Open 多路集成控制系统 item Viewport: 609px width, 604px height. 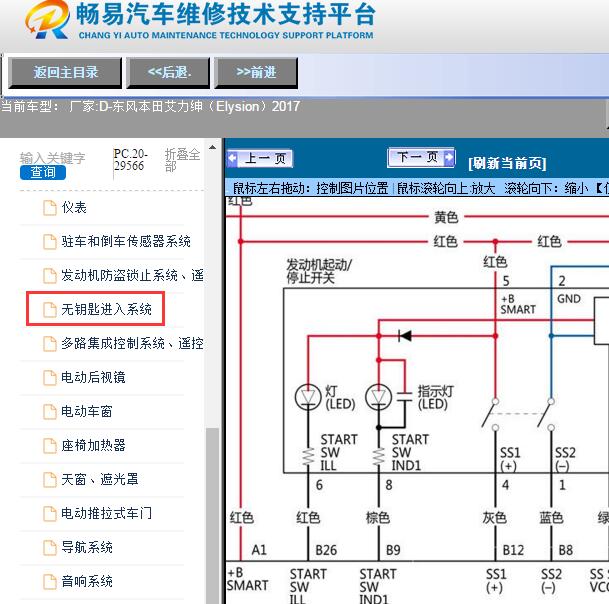pyautogui.click(x=132, y=343)
